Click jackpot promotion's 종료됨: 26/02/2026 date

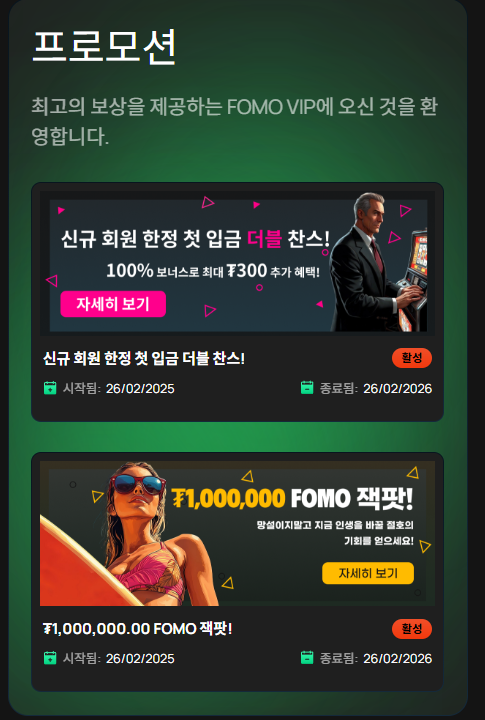(376, 658)
